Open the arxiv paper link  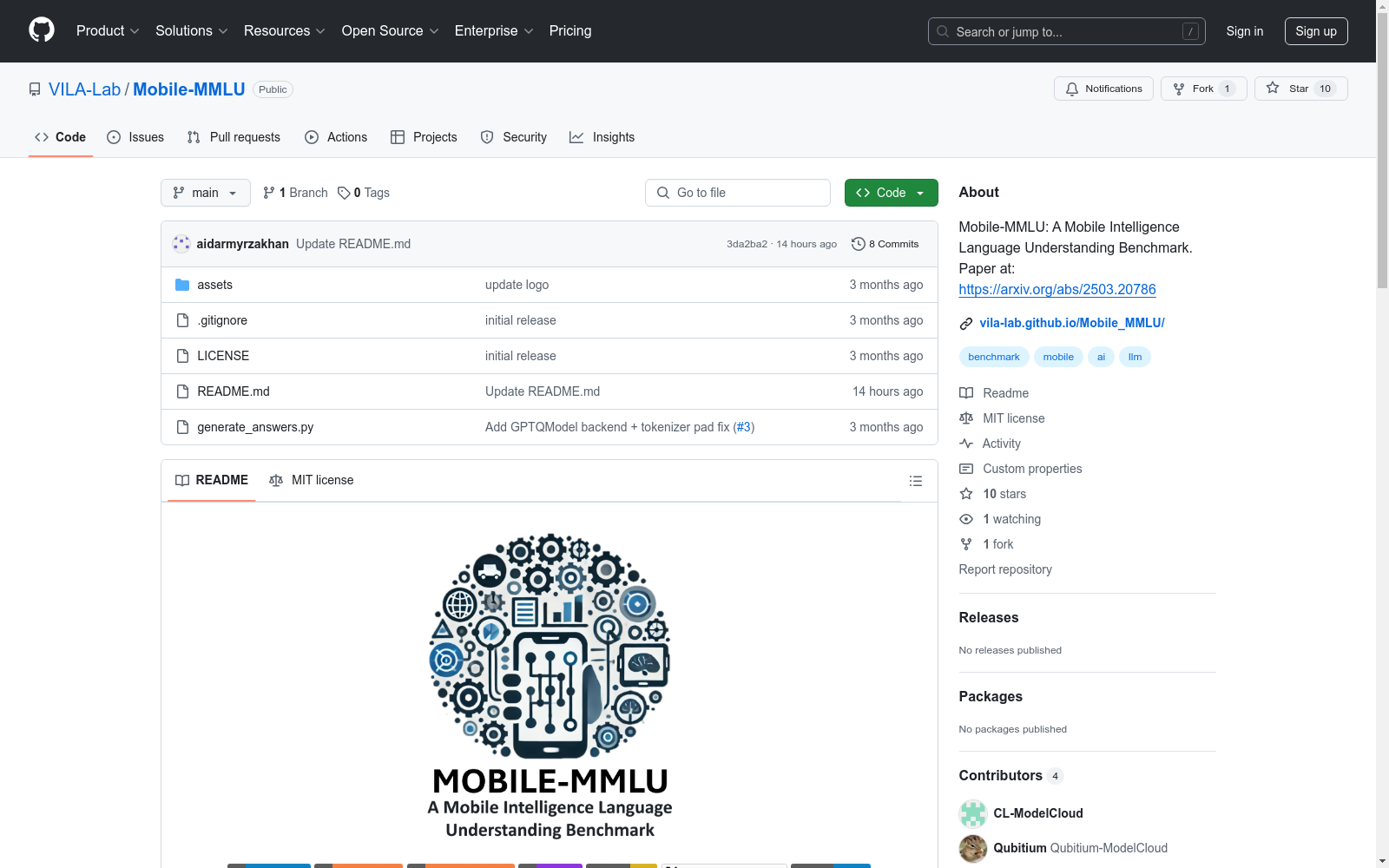pyautogui.click(x=1057, y=289)
